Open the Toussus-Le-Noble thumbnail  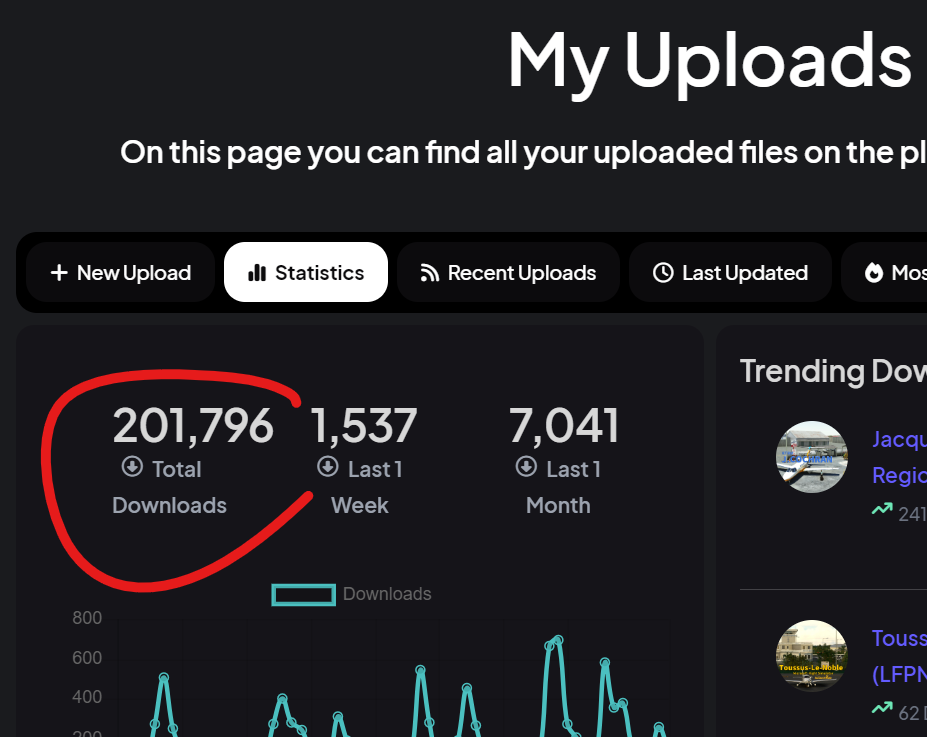(x=812, y=655)
